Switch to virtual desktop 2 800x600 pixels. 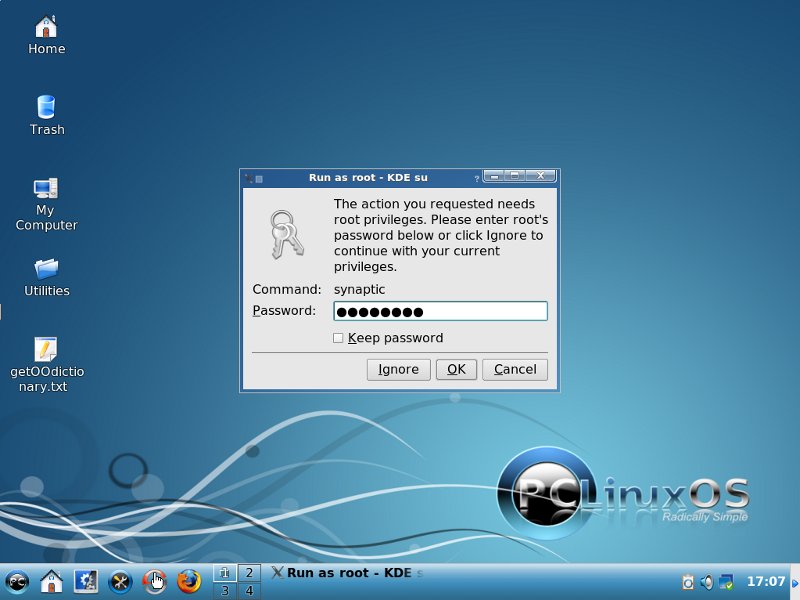pyautogui.click(x=248, y=573)
